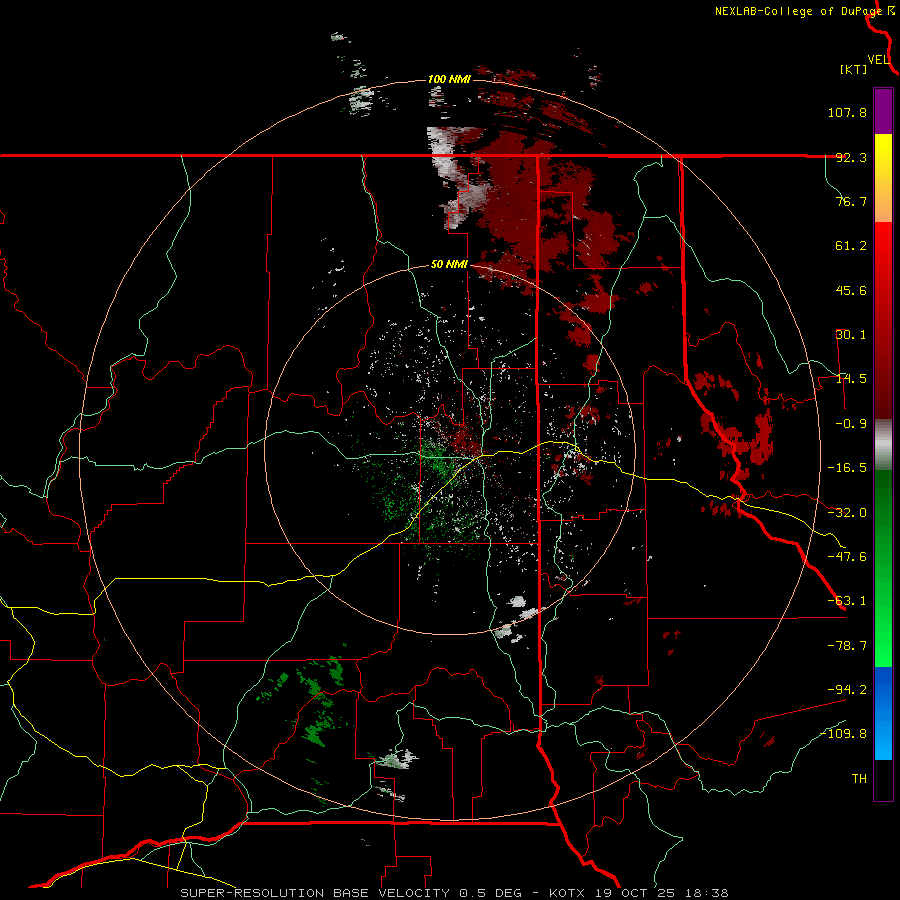Click the 61.2 velocity scale value
The height and width of the screenshot is (900, 900).
(851, 246)
